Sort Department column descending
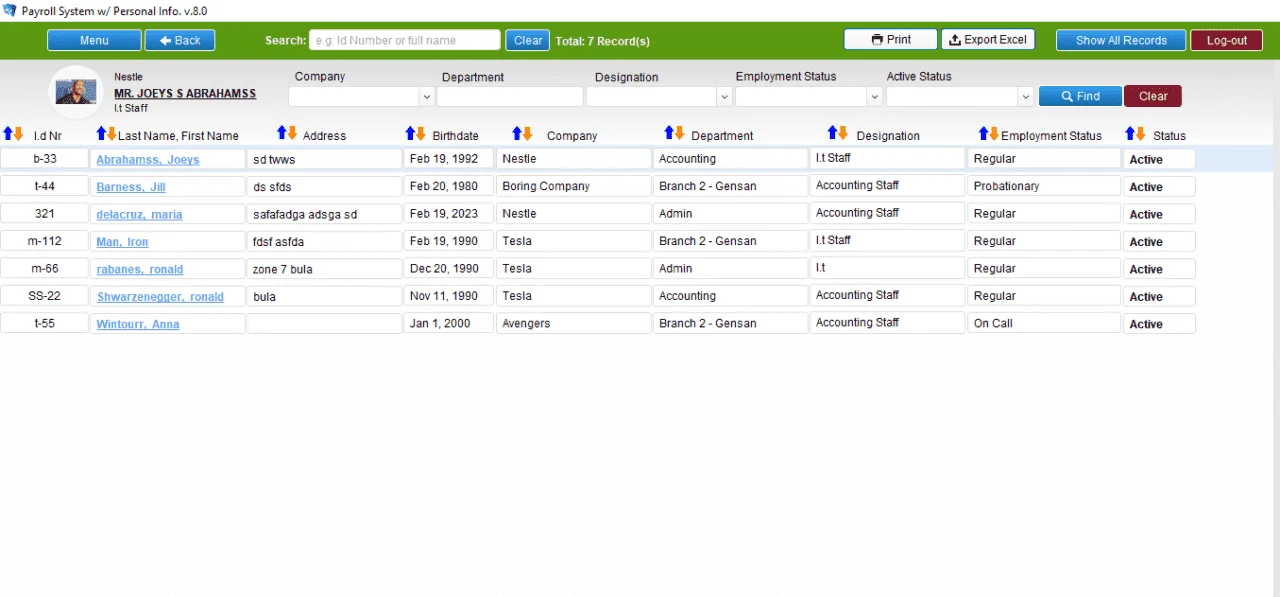 679,133
